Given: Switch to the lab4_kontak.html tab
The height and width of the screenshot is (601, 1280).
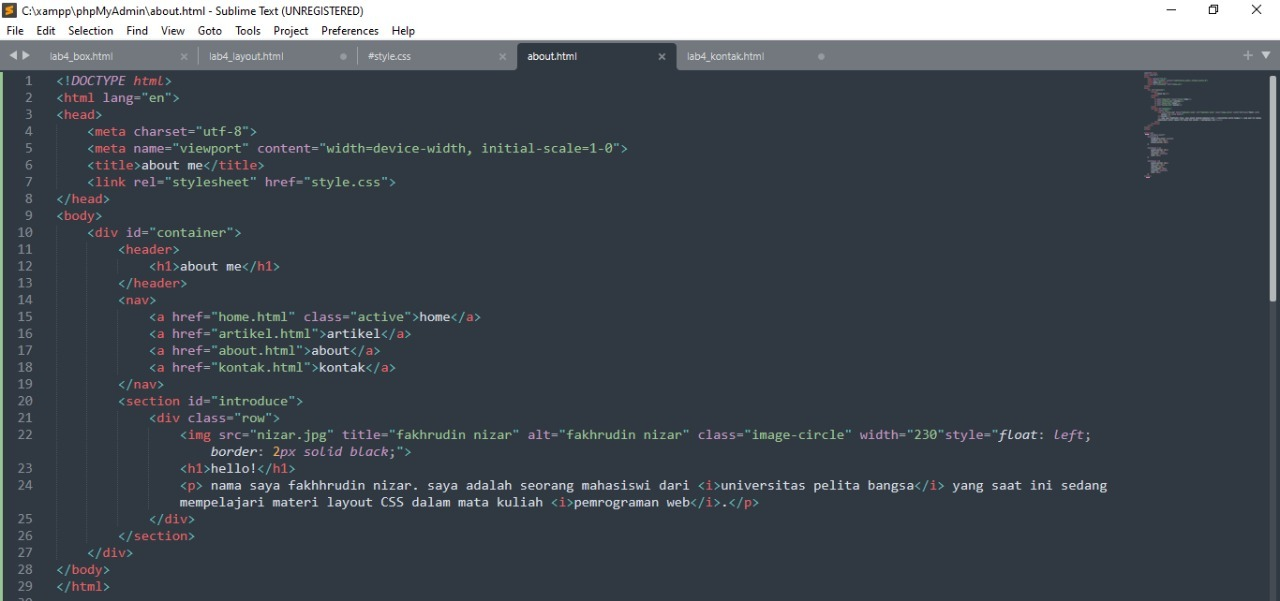Looking at the screenshot, I should point(724,56).
